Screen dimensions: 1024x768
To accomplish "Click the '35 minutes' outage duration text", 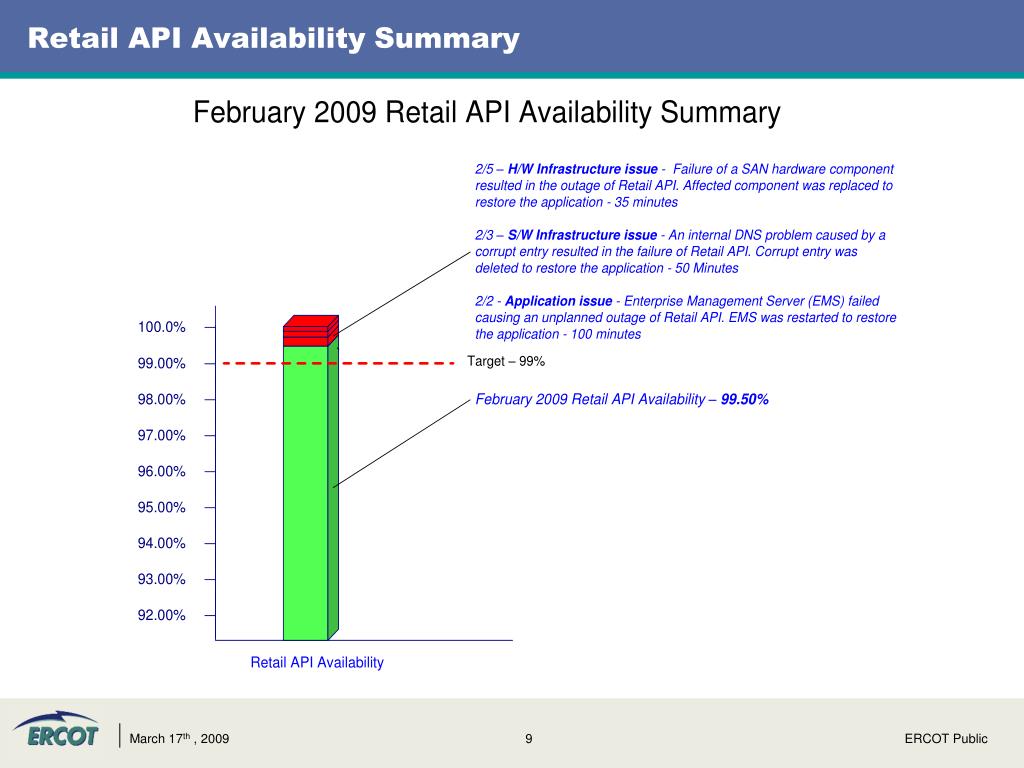I will pyautogui.click(x=646, y=202).
